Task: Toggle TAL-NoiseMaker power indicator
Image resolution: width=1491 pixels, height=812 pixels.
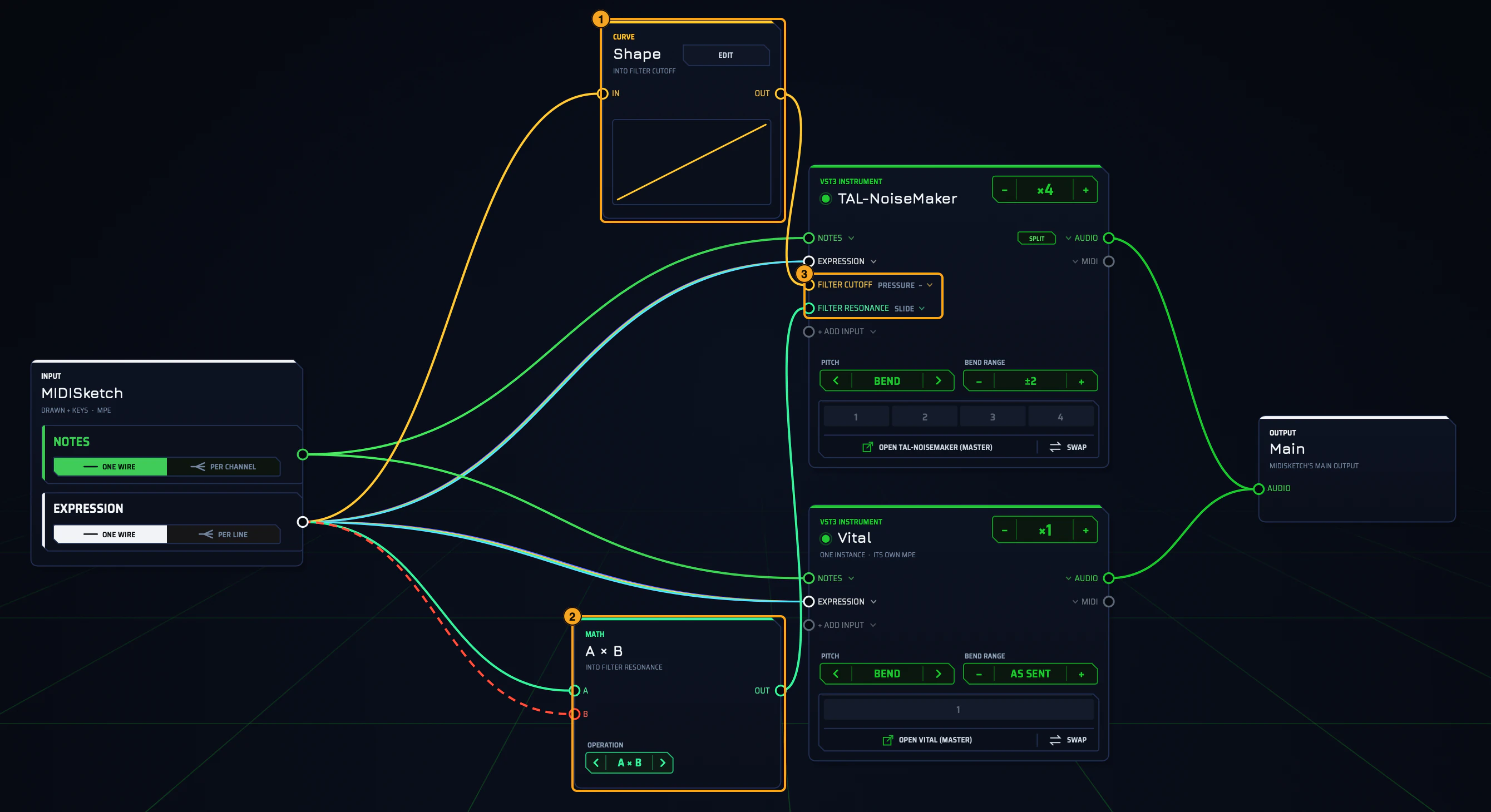Action: pos(826,199)
